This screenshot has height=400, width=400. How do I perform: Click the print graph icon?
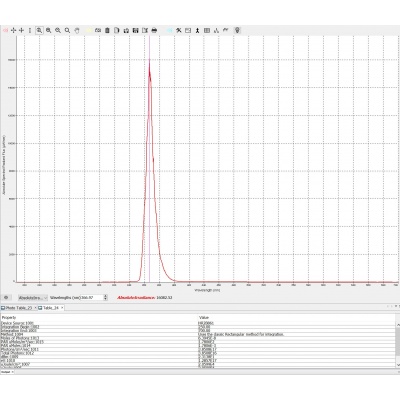coord(154,30)
